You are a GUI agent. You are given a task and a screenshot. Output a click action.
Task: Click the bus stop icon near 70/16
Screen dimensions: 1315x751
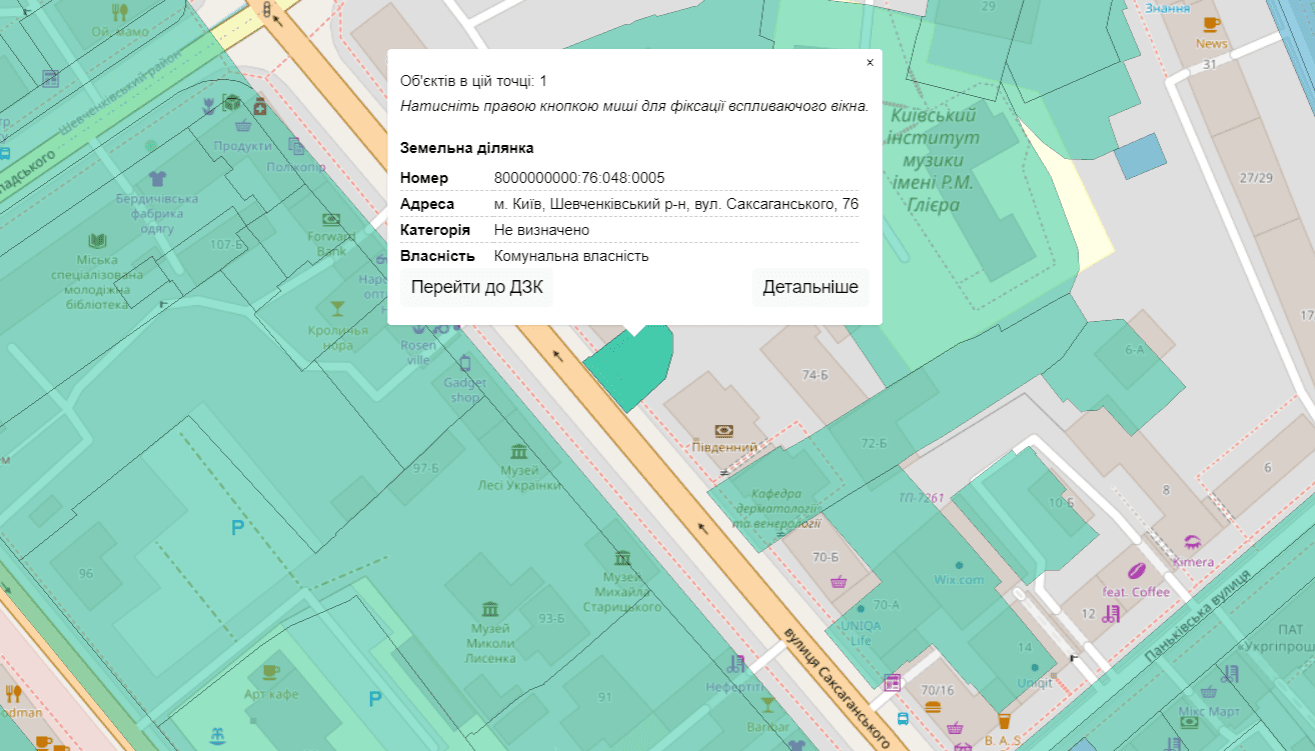point(903,718)
